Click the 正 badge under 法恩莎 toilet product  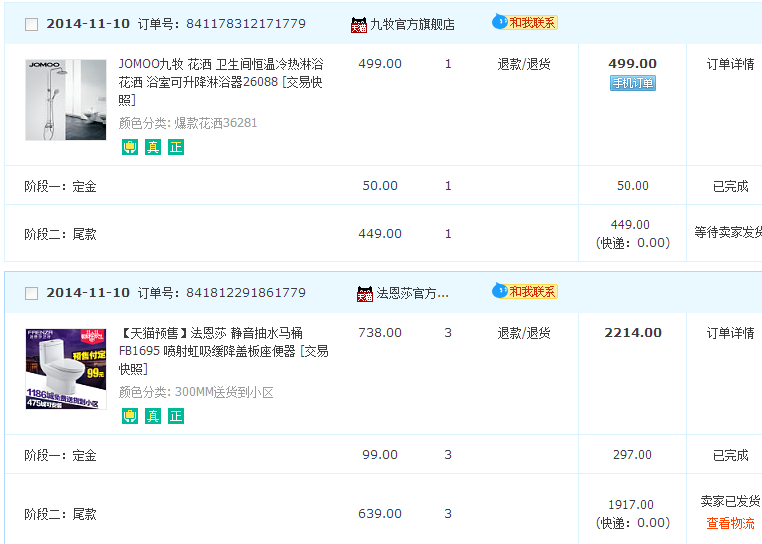coord(176,416)
